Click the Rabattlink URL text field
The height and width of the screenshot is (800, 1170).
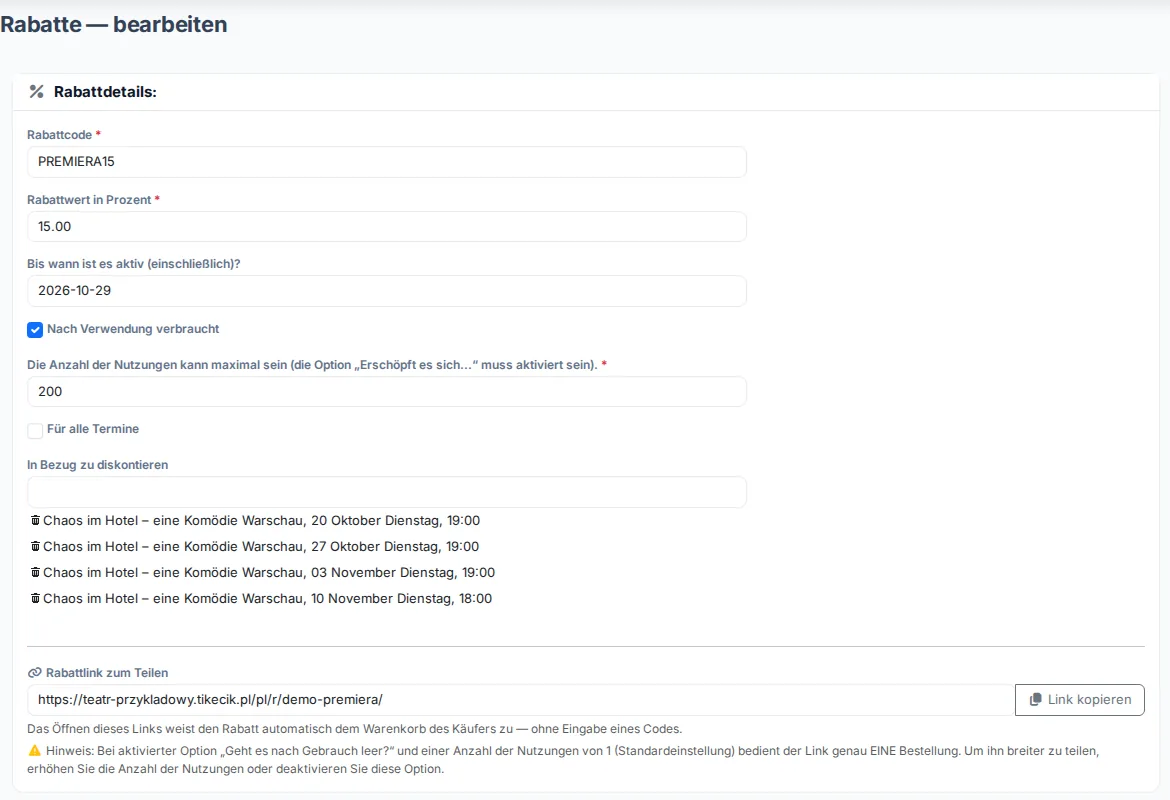pos(521,700)
